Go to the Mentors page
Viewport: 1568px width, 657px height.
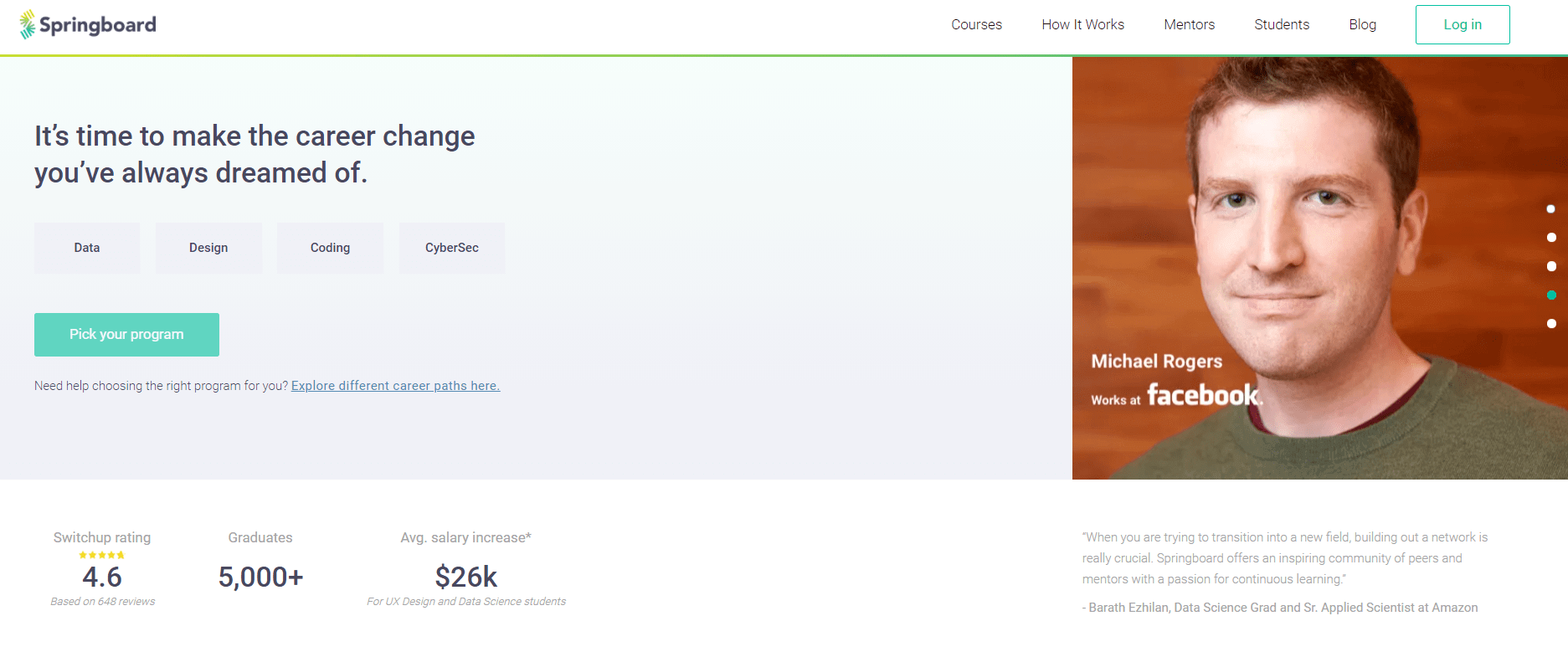1189,24
